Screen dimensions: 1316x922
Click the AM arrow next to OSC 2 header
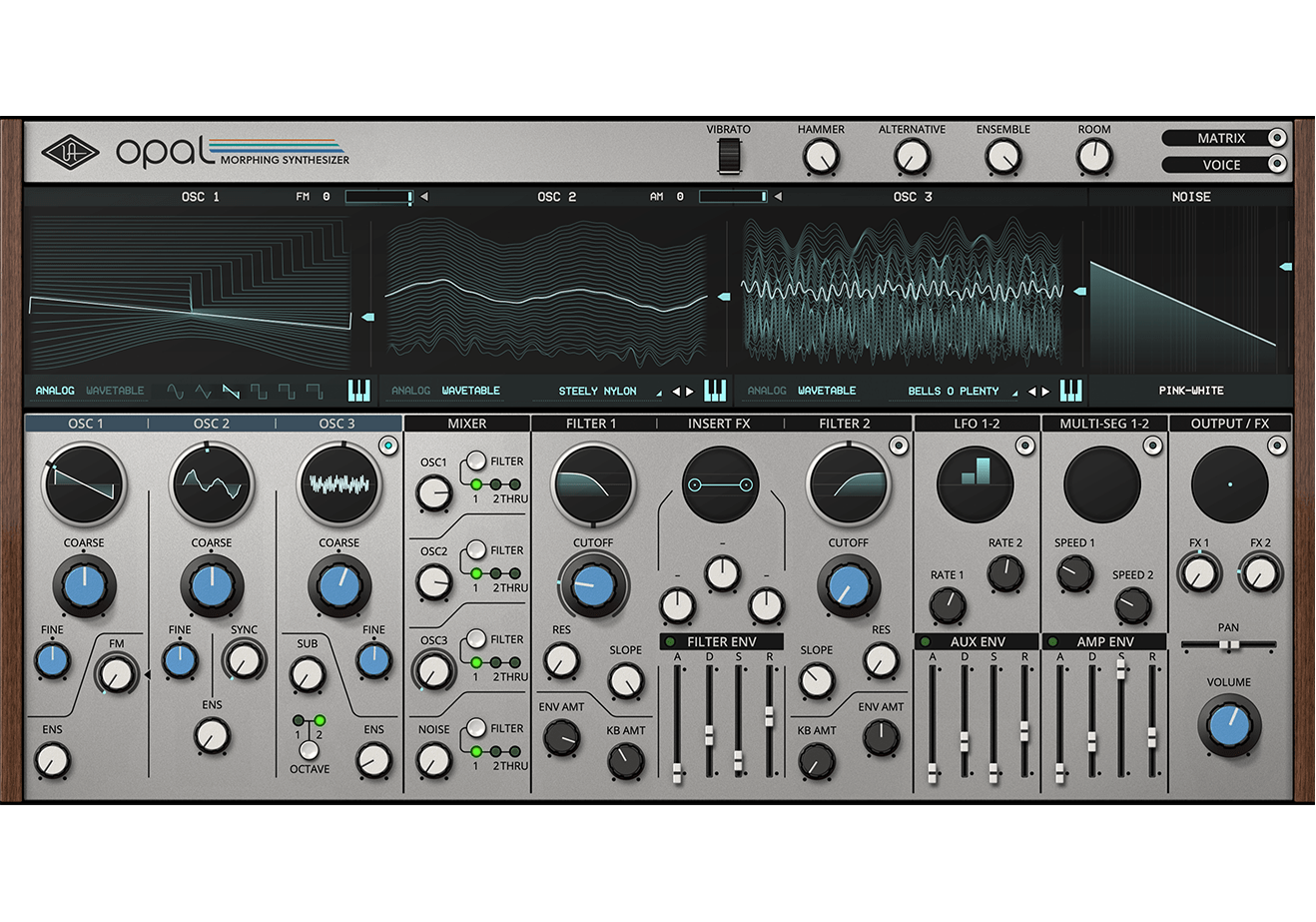point(778,197)
